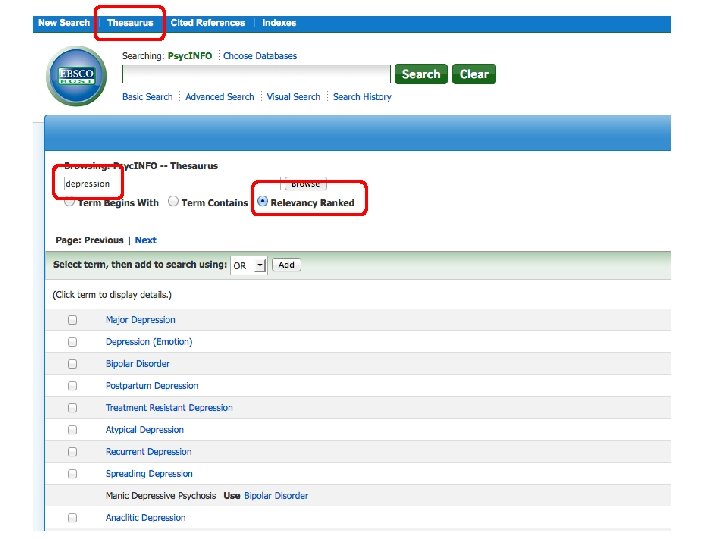720x540 pixels.
Task: Open the Thesaurus tab
Action: point(130,22)
